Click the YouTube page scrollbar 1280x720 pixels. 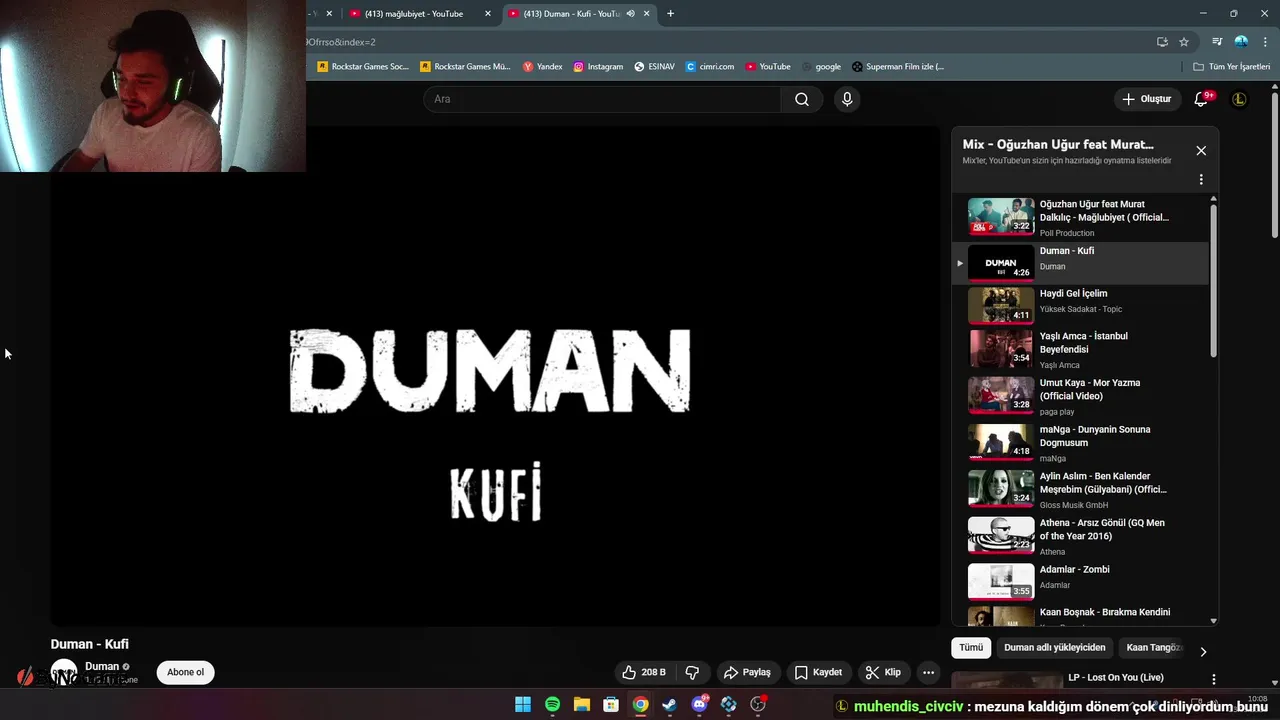pyautogui.click(x=1275, y=165)
